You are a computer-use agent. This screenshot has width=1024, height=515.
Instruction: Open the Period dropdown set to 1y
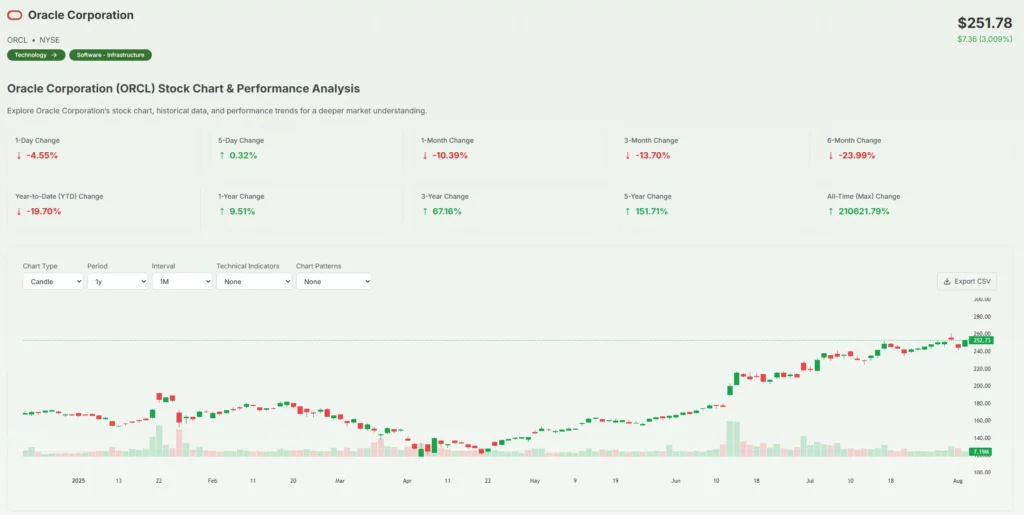[x=117, y=282]
